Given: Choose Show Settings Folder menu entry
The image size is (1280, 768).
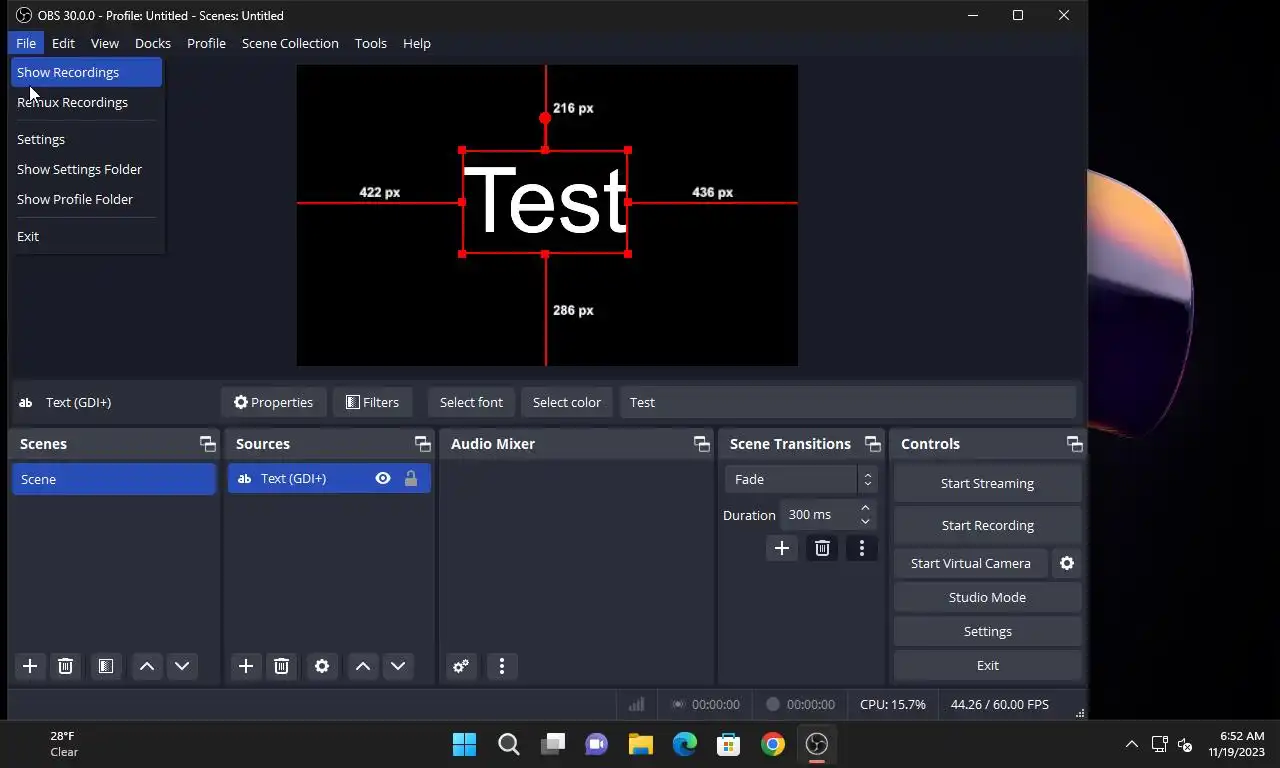Looking at the screenshot, I should (87, 169).
